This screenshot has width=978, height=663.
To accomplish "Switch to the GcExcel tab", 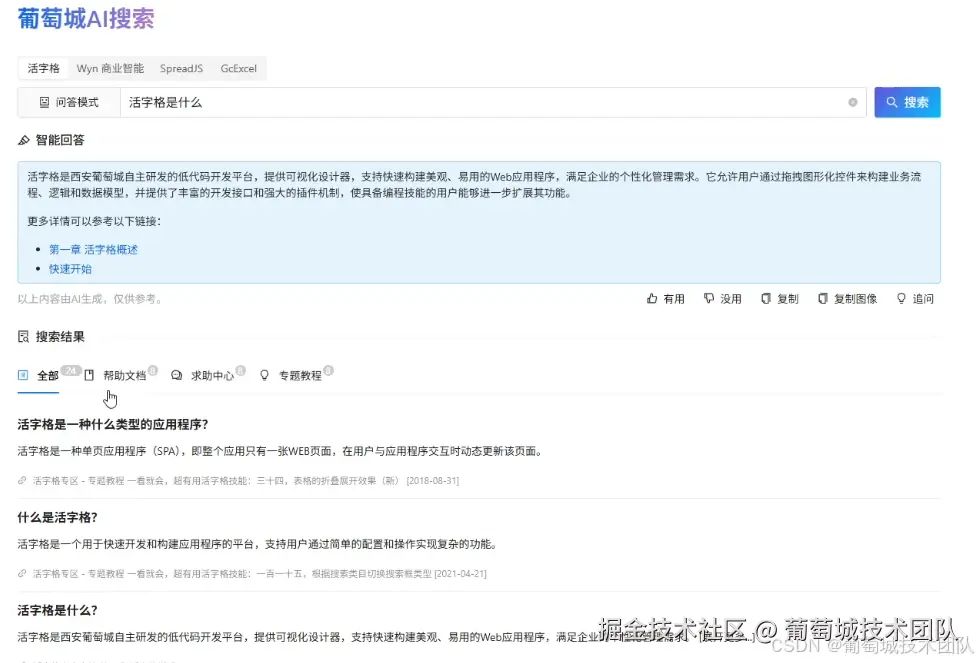I will [x=239, y=68].
